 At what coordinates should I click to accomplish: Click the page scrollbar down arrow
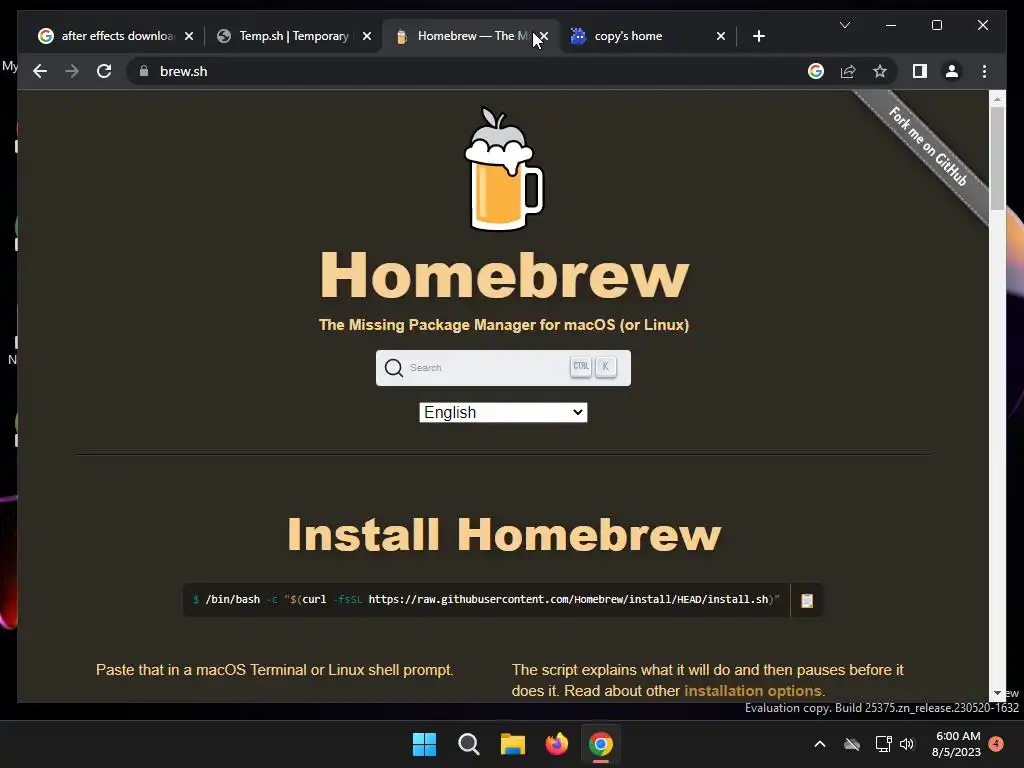(997, 693)
